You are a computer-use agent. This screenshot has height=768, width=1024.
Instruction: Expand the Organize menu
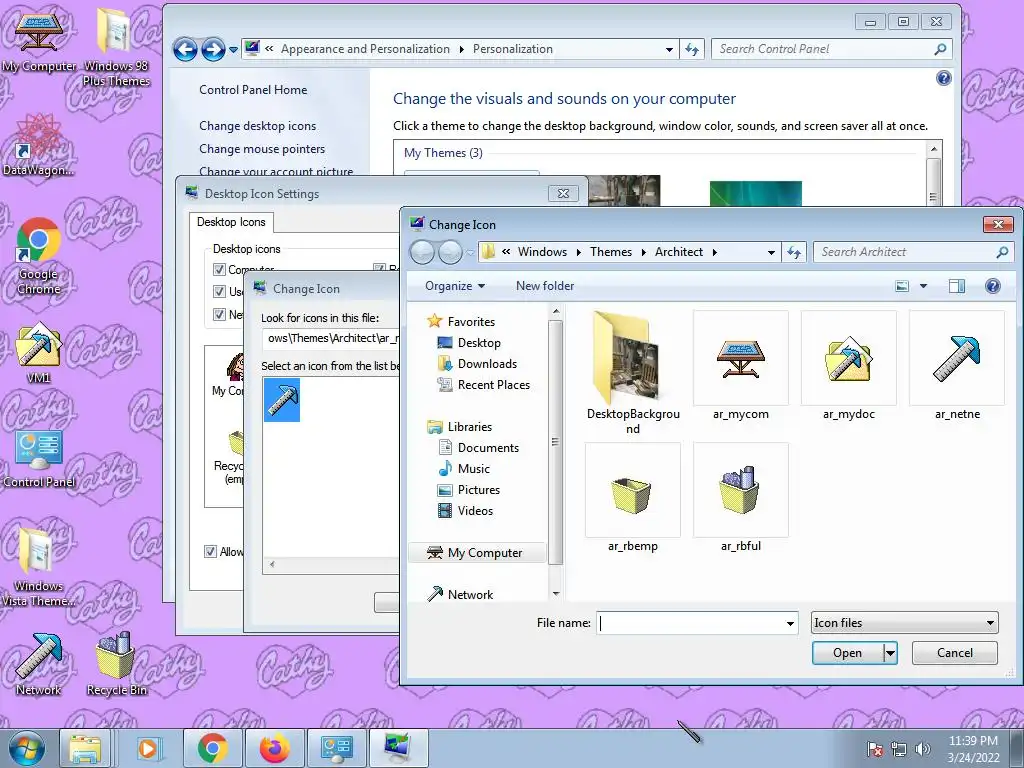pos(455,286)
